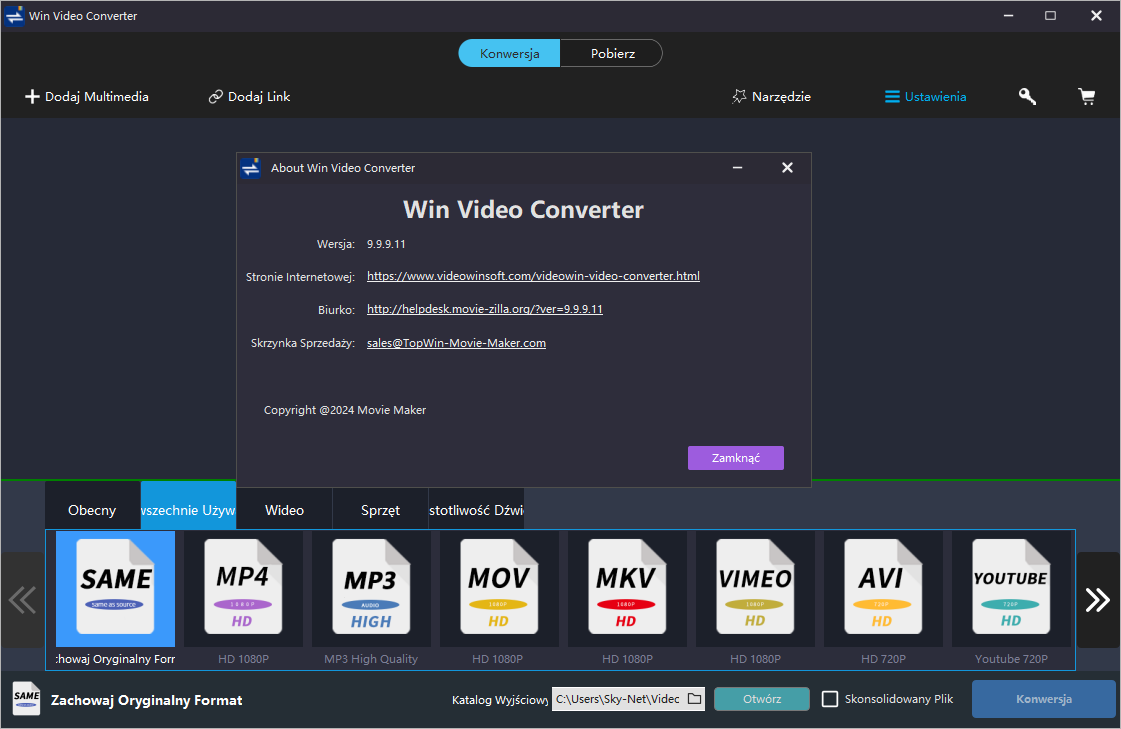Click the Copyright @2024 Movie Maker text
The width and height of the screenshot is (1121, 729).
click(345, 410)
